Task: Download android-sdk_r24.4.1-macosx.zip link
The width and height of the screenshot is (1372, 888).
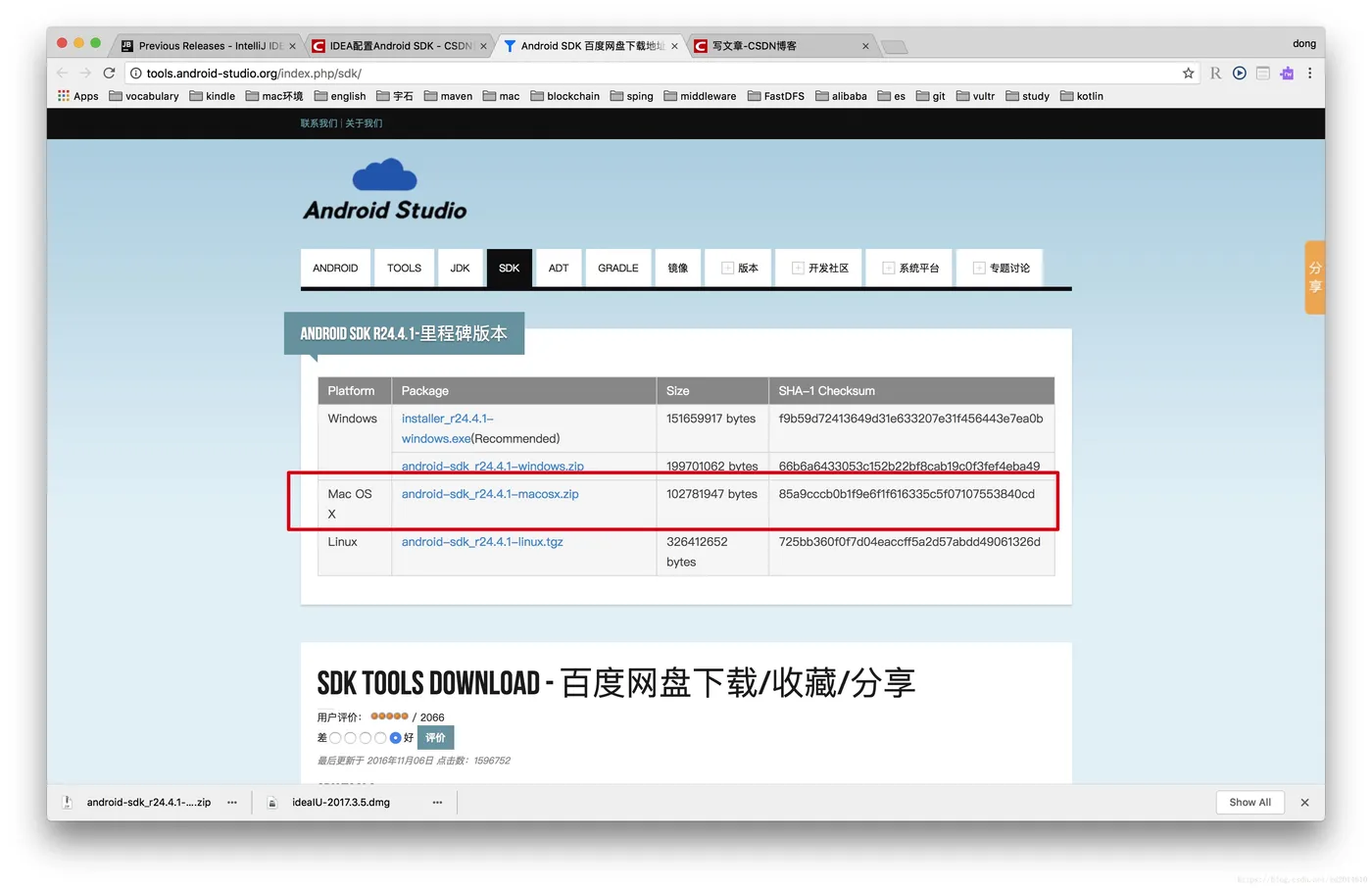Action: (490, 494)
